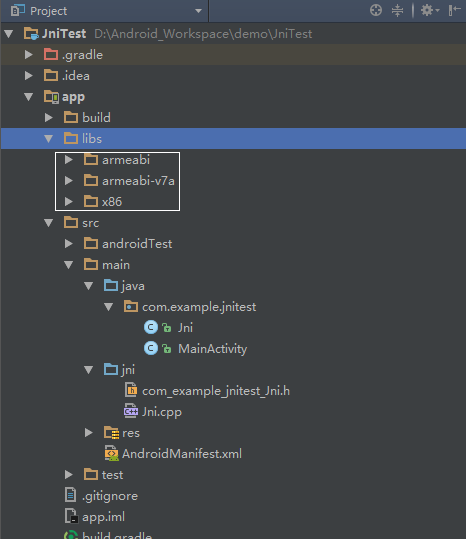The height and width of the screenshot is (539, 466).
Task: Click the scroll from source target icon
Action: (x=376, y=10)
